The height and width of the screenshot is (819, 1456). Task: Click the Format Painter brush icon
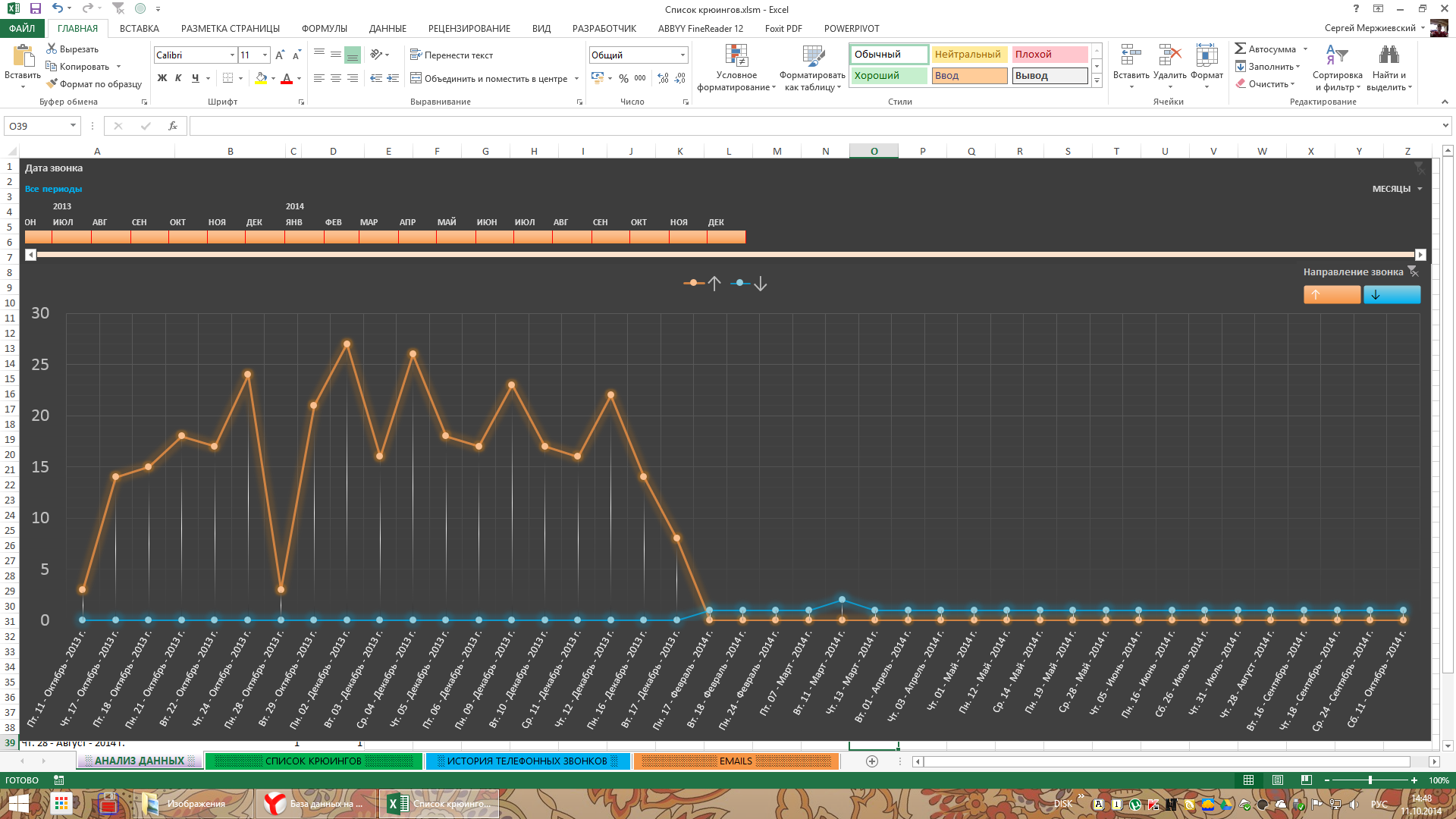[x=52, y=84]
